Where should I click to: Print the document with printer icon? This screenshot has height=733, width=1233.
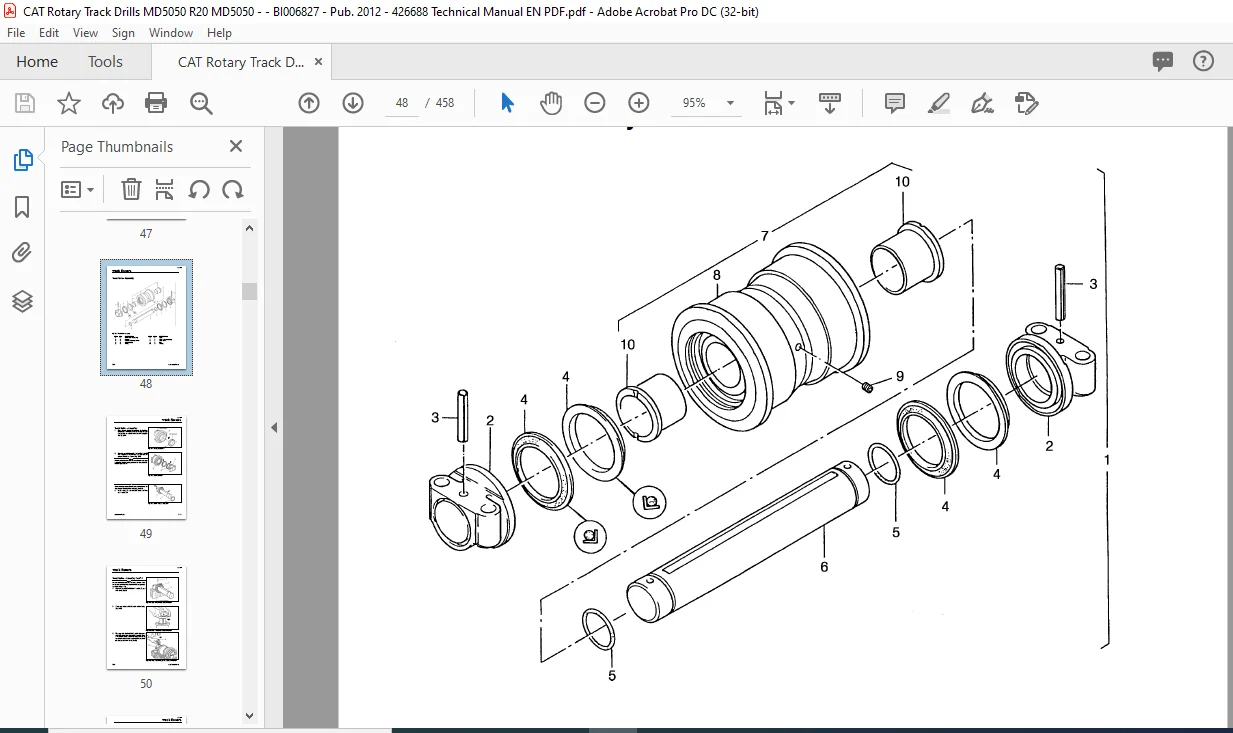coord(156,103)
